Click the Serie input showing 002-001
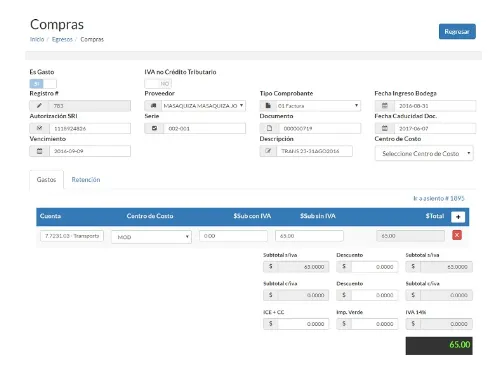Image resolution: width=504 pixels, height=381 pixels. (205, 128)
